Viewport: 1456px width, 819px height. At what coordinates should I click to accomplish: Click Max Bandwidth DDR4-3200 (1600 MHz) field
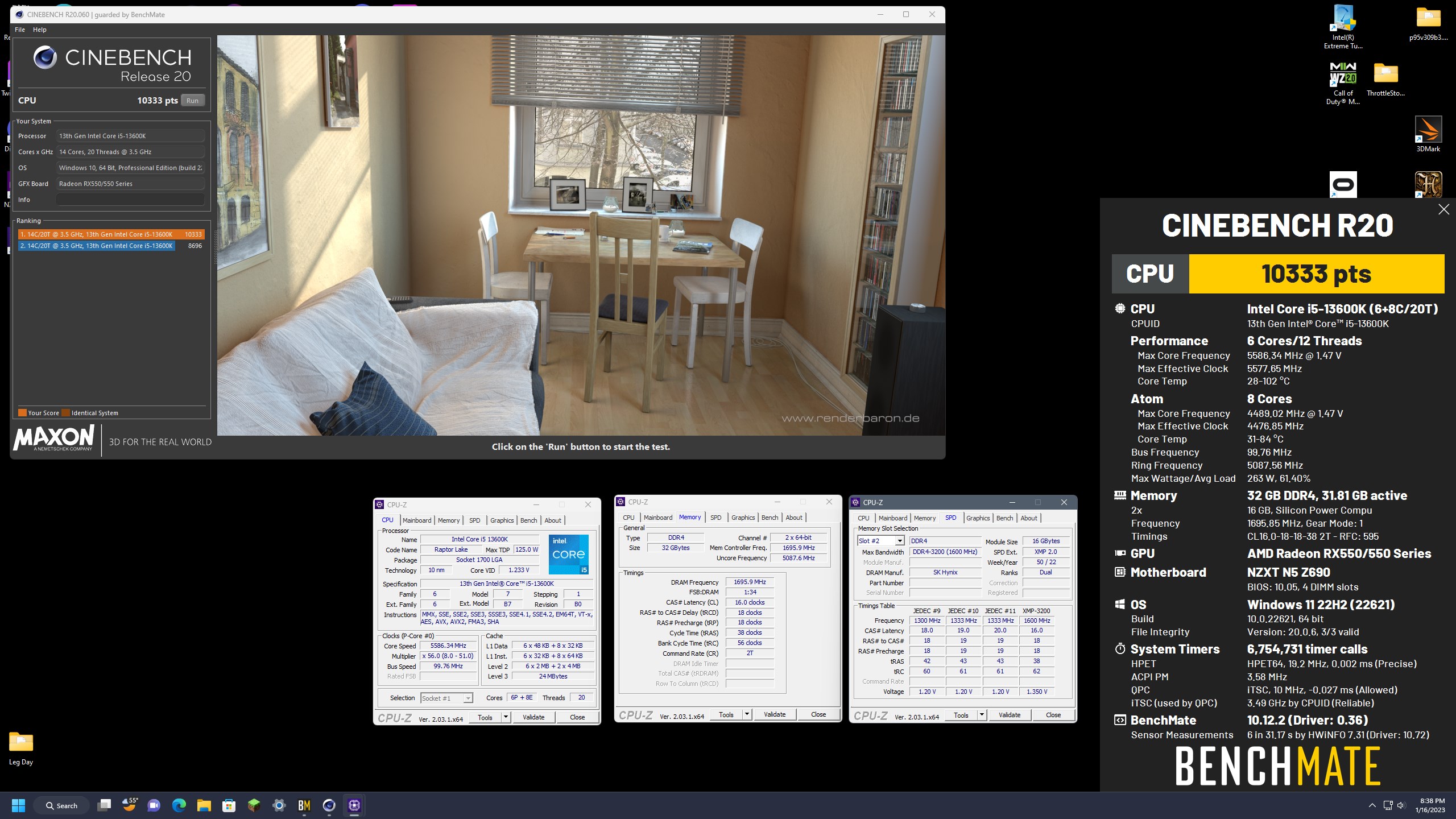[x=945, y=552]
